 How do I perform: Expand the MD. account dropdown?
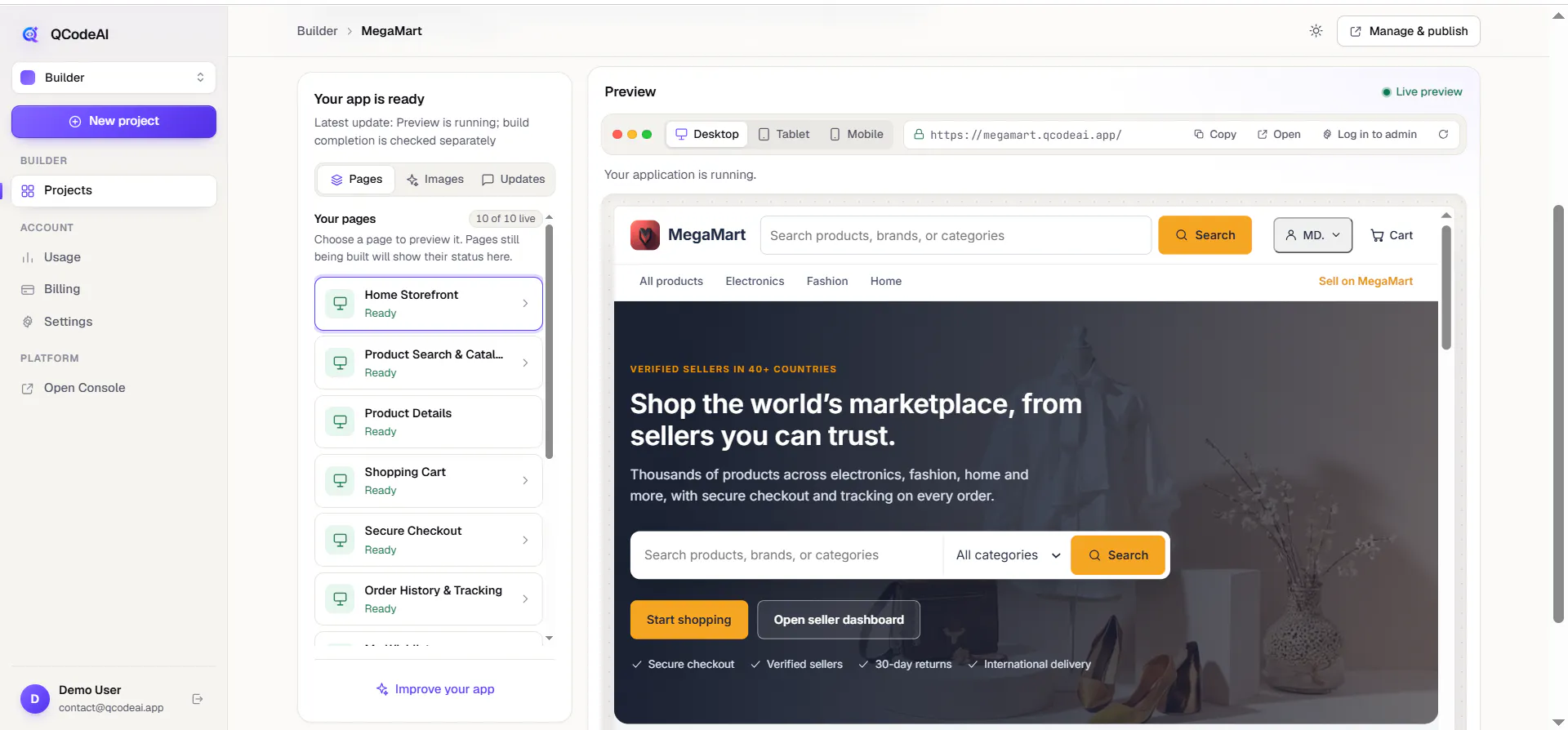[1312, 235]
